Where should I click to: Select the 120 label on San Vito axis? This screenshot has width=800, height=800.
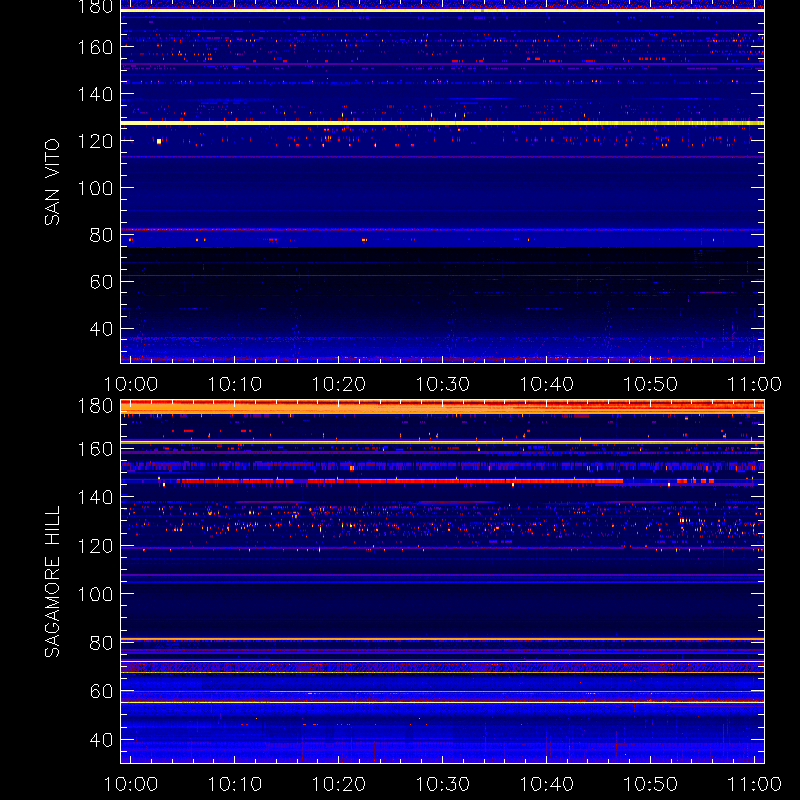[95, 141]
